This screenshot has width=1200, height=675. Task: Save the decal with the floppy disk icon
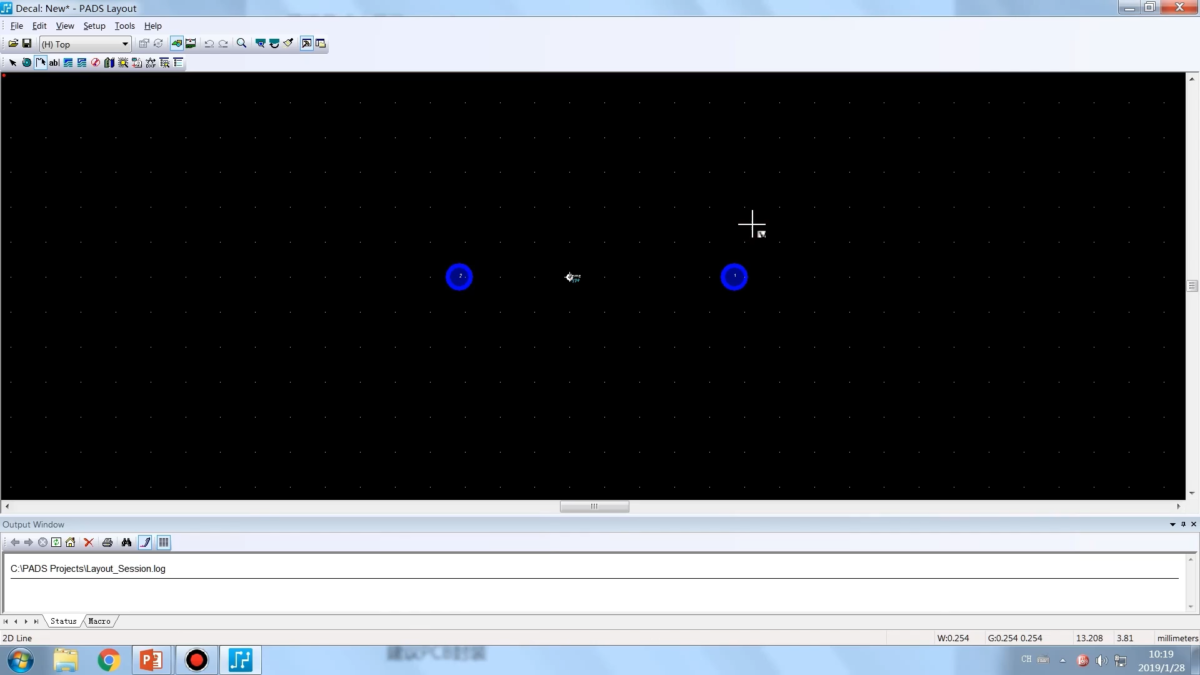tap(27, 44)
